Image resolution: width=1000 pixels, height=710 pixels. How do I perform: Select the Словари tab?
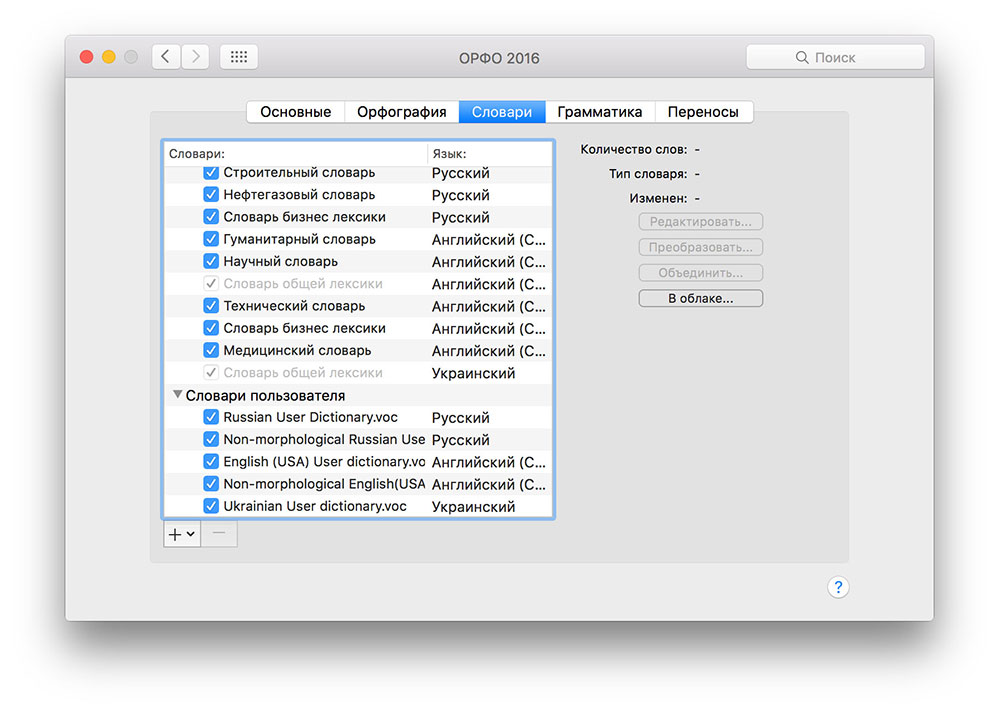502,112
